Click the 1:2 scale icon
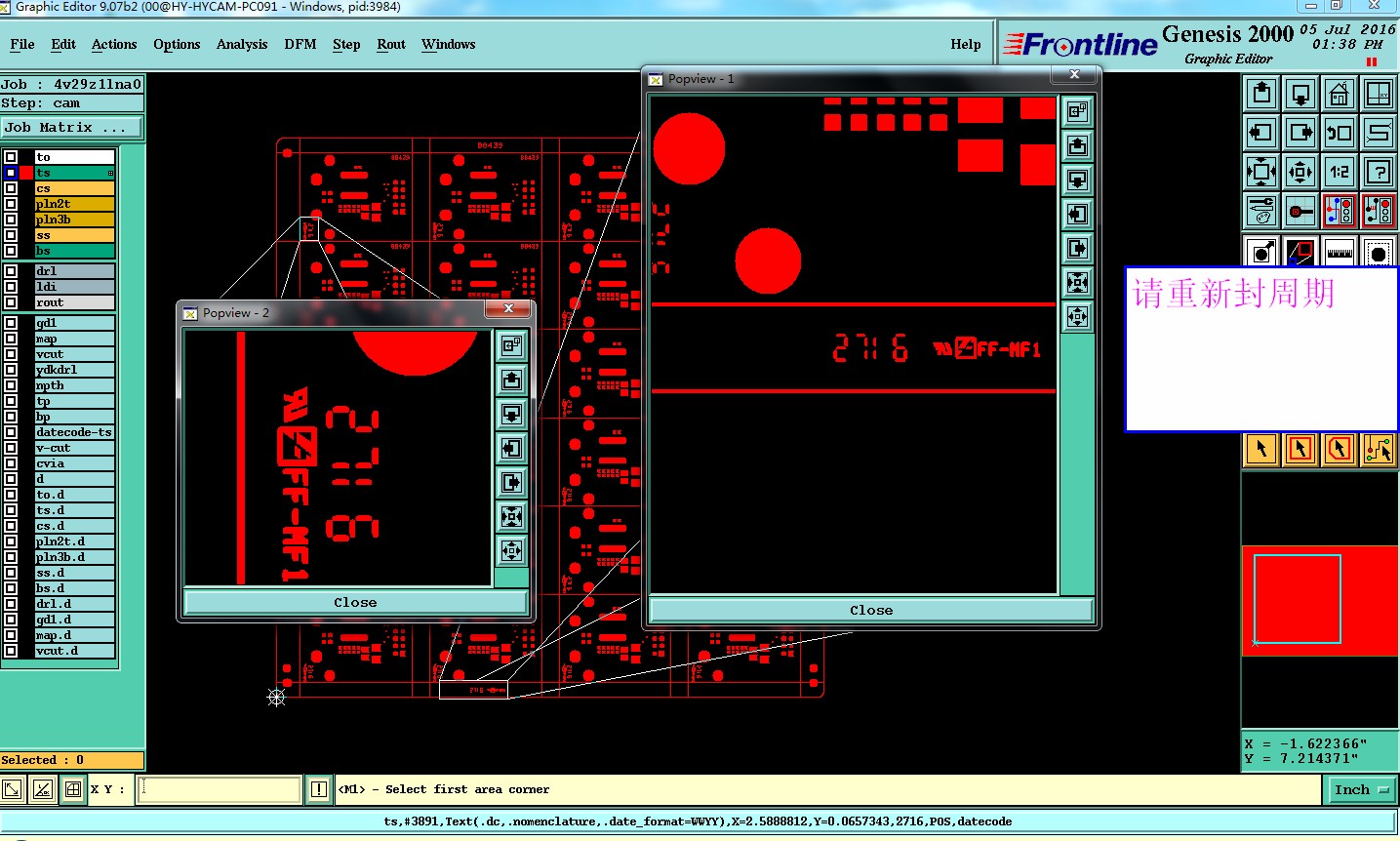This screenshot has height=841, width=1400. pos(1340,172)
